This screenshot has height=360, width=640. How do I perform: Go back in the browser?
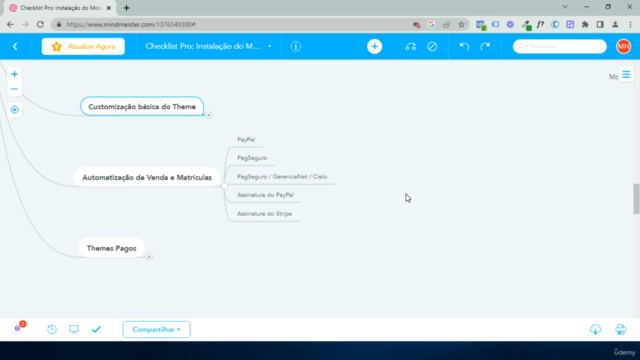11,24
